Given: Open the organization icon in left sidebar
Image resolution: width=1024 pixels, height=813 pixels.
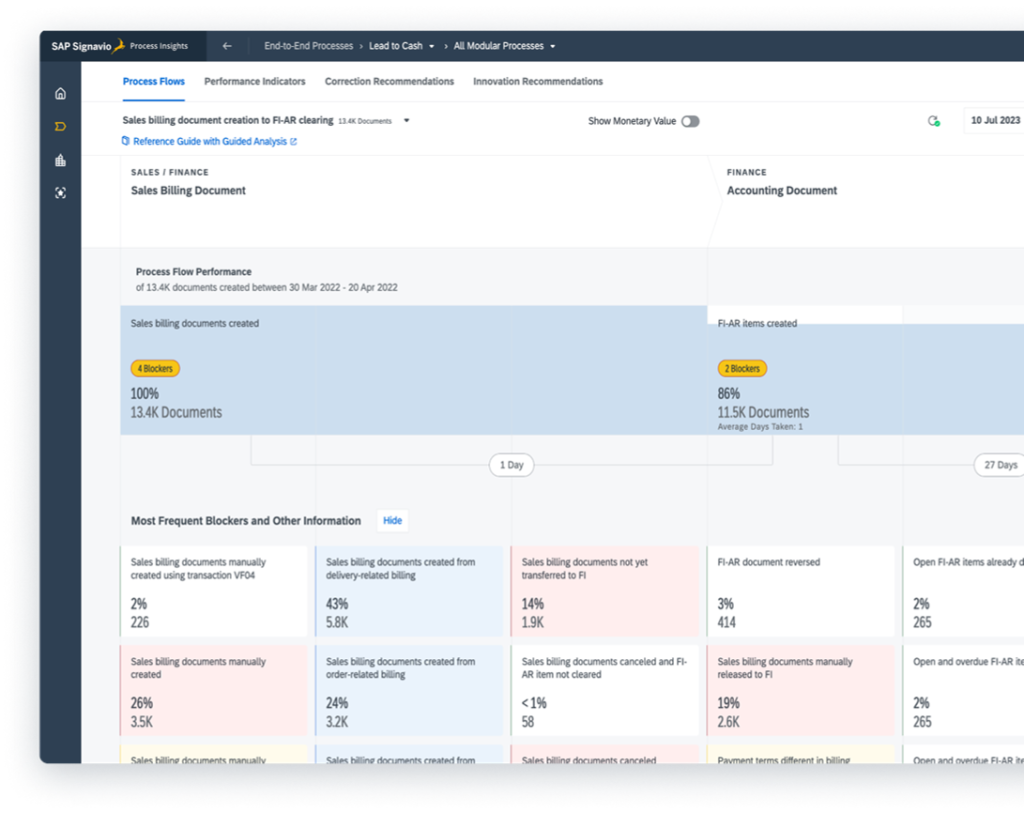Looking at the screenshot, I should [60, 160].
